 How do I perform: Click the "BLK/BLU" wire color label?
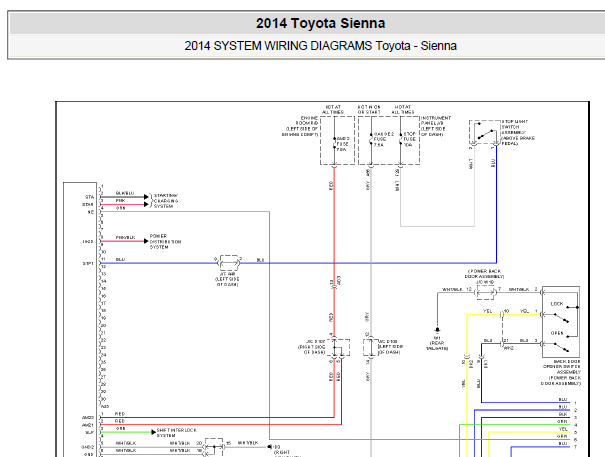click(x=125, y=193)
